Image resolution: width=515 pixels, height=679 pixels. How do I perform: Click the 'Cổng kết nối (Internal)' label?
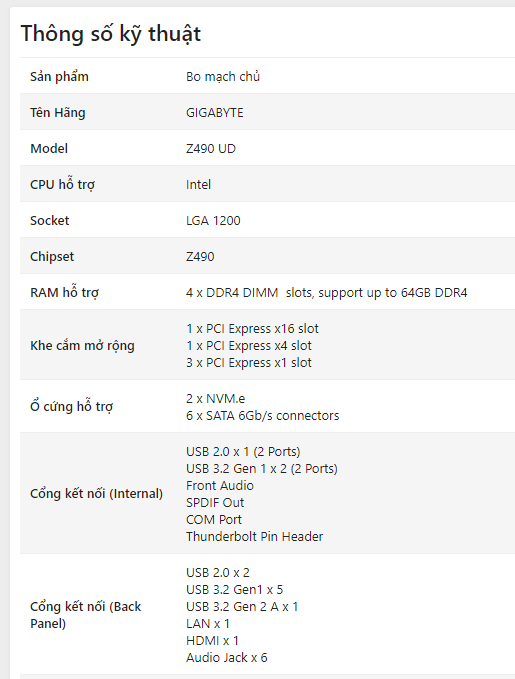click(x=96, y=494)
